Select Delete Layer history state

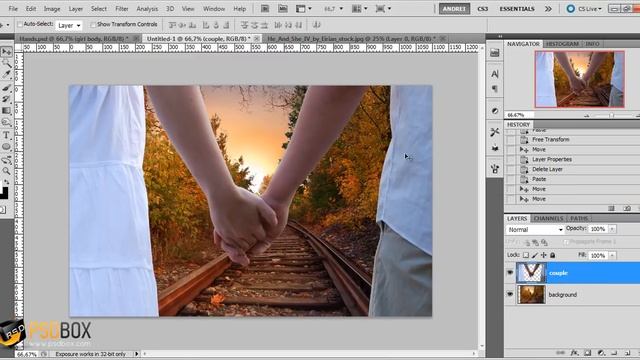point(547,169)
